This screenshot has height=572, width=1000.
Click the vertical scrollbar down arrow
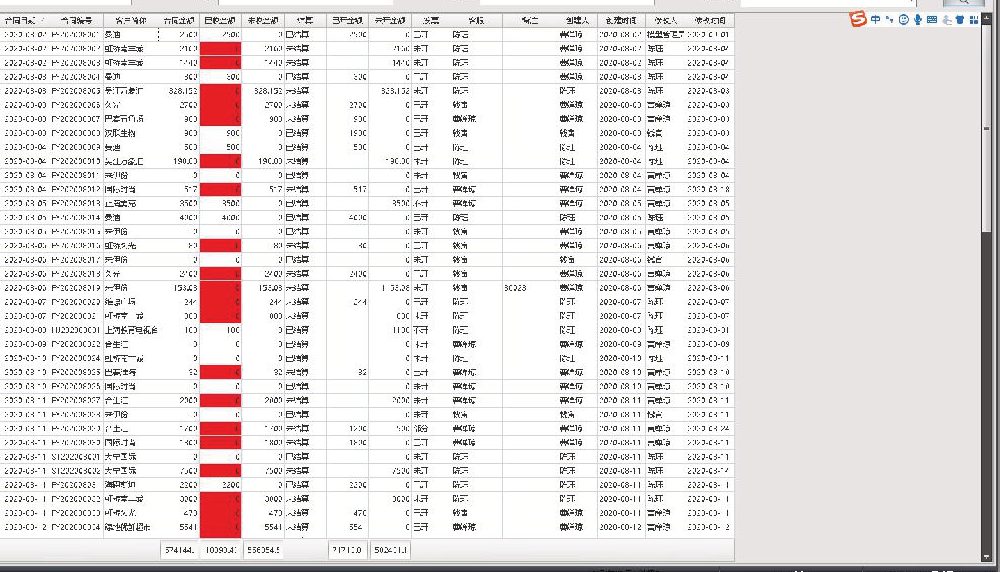pos(987,557)
